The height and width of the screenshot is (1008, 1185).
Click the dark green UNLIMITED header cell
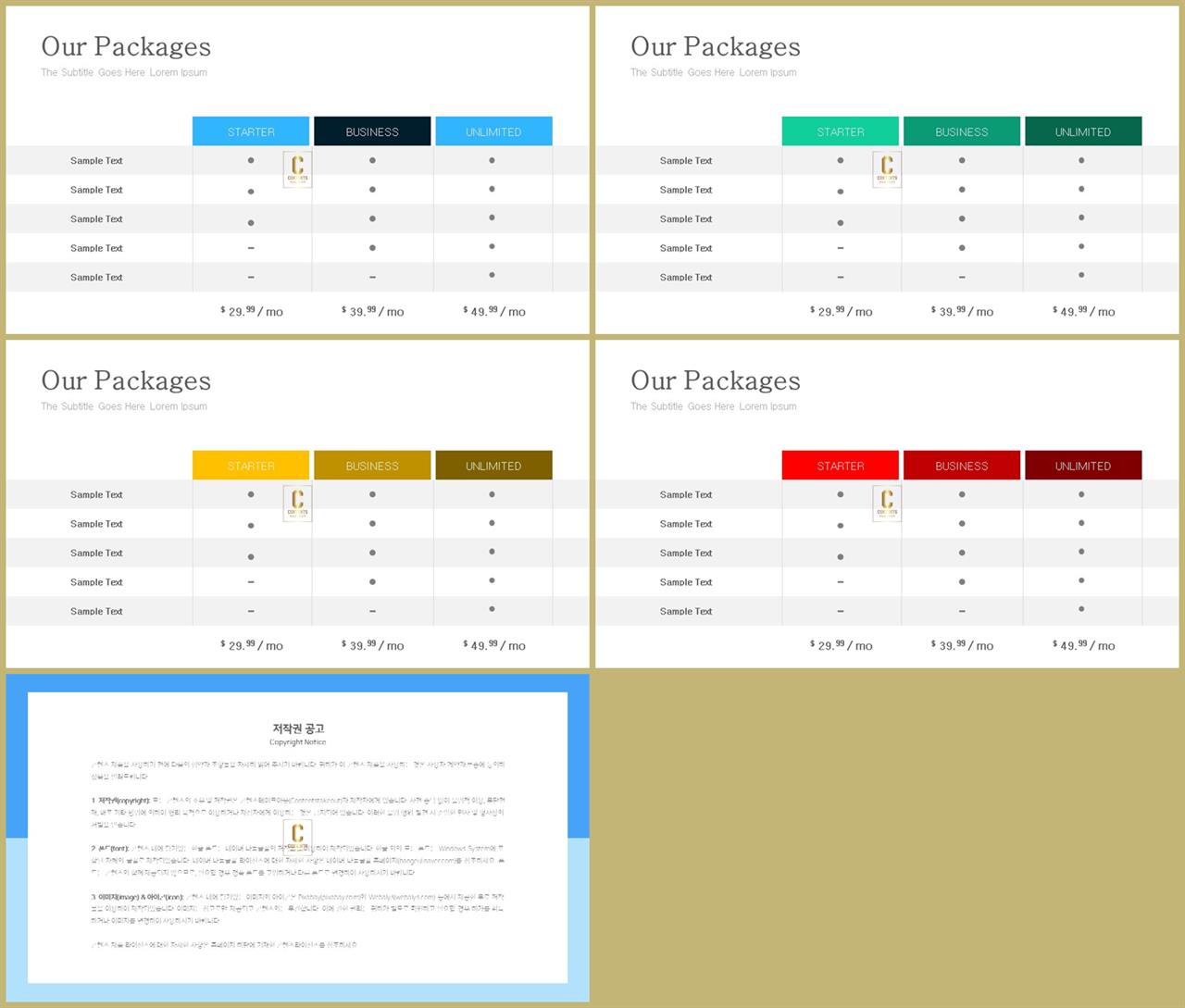[x=1083, y=131]
